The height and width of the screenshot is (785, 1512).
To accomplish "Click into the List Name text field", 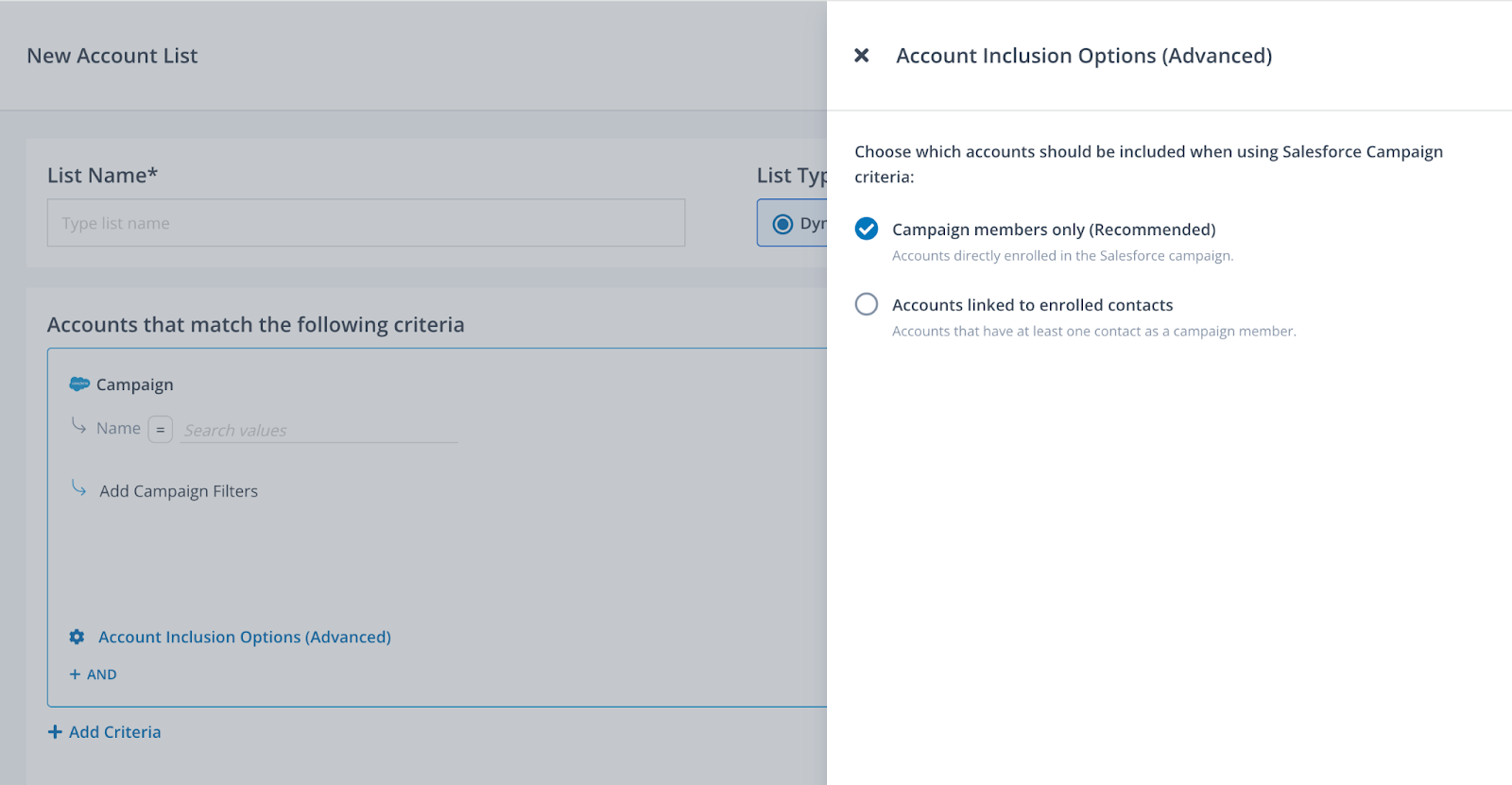I will pos(366,223).
